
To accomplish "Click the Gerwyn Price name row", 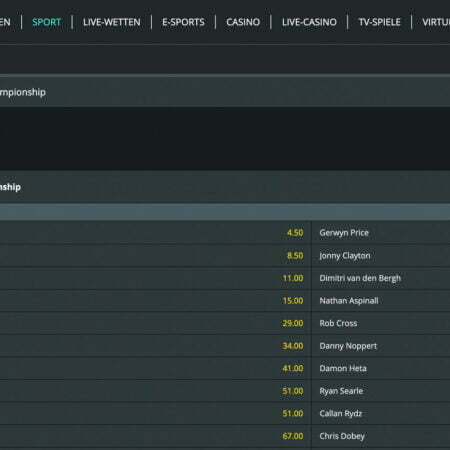I will pos(381,233).
